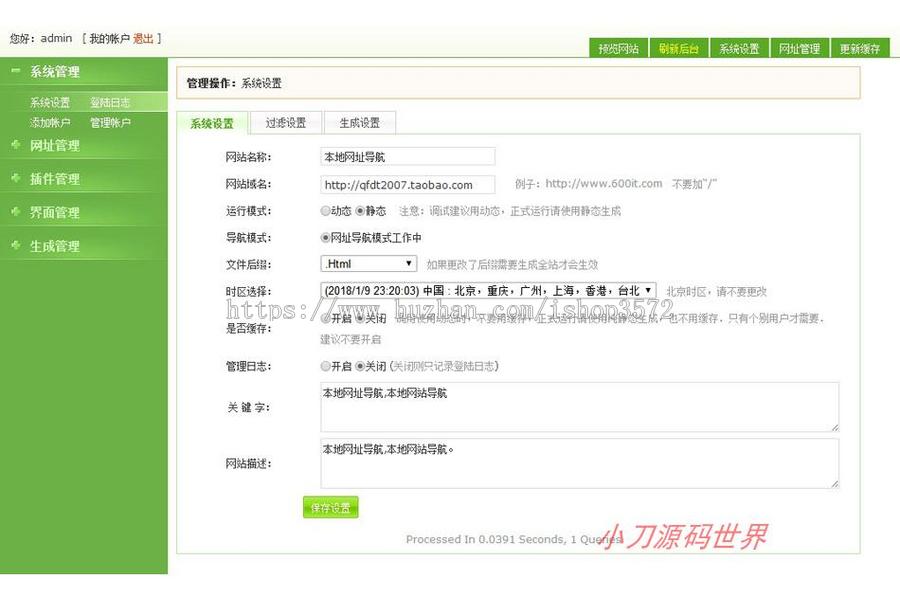900x615 pixels.
Task: Click the 保存设置 save button
Action: (330, 508)
